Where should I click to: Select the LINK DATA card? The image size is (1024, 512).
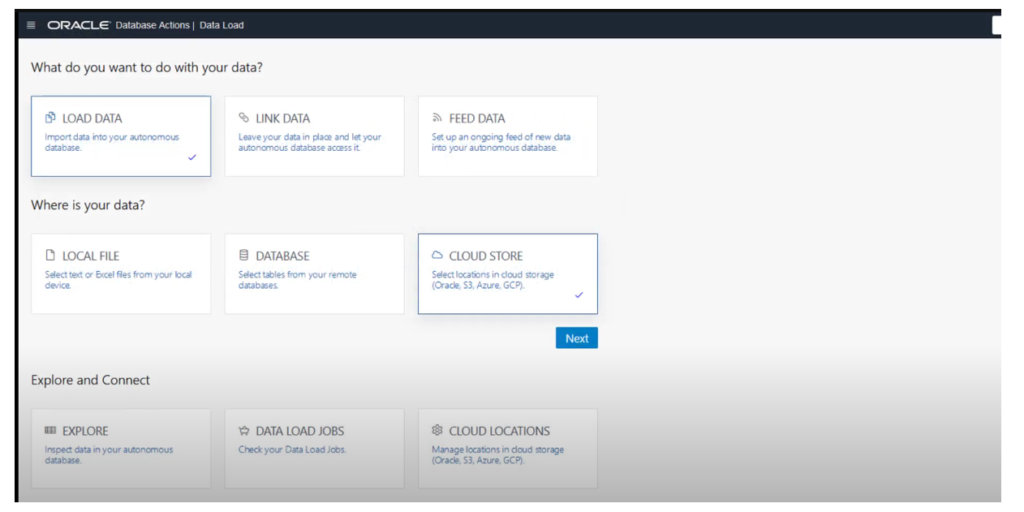click(314, 136)
